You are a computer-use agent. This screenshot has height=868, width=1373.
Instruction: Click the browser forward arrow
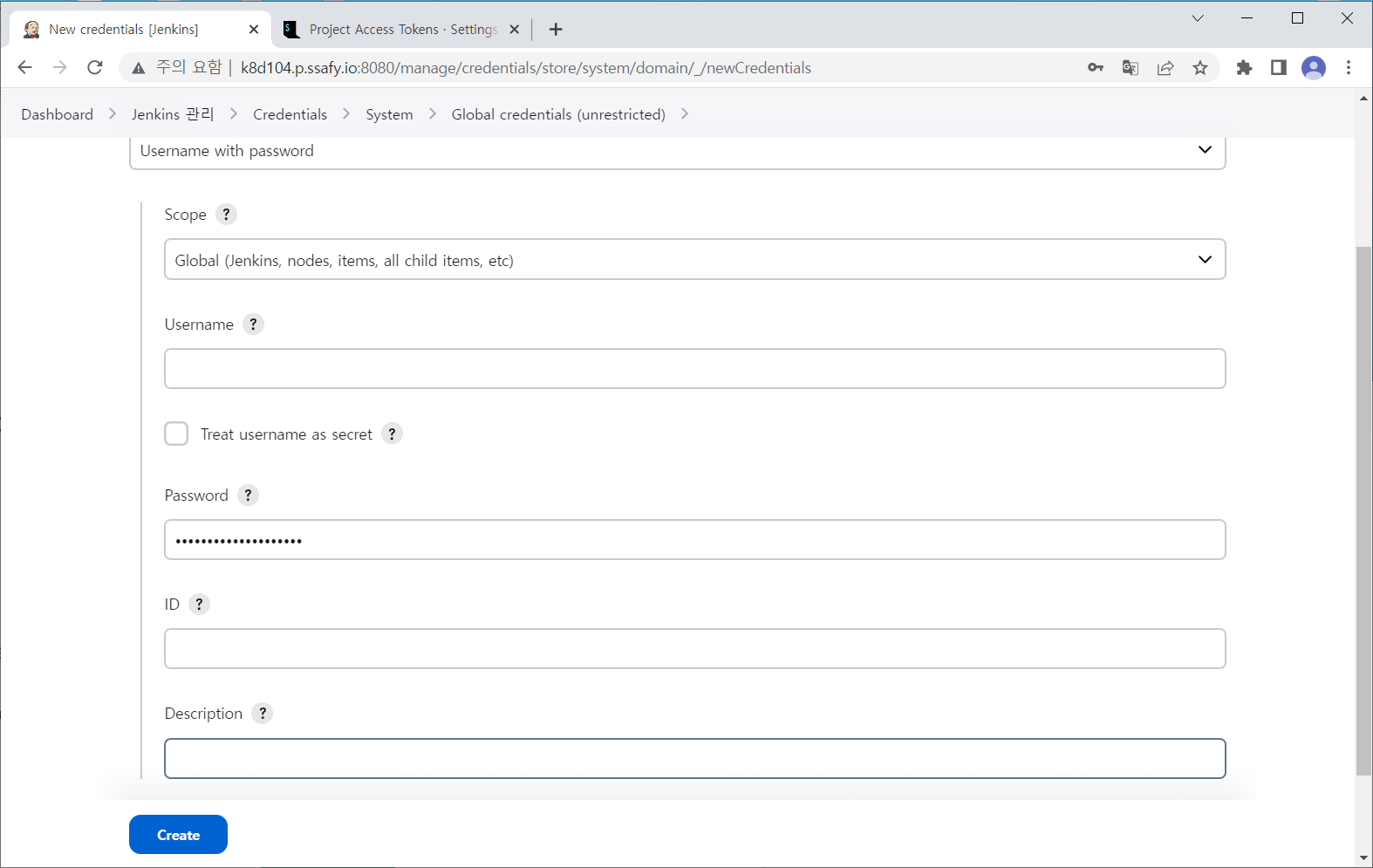[x=59, y=68]
